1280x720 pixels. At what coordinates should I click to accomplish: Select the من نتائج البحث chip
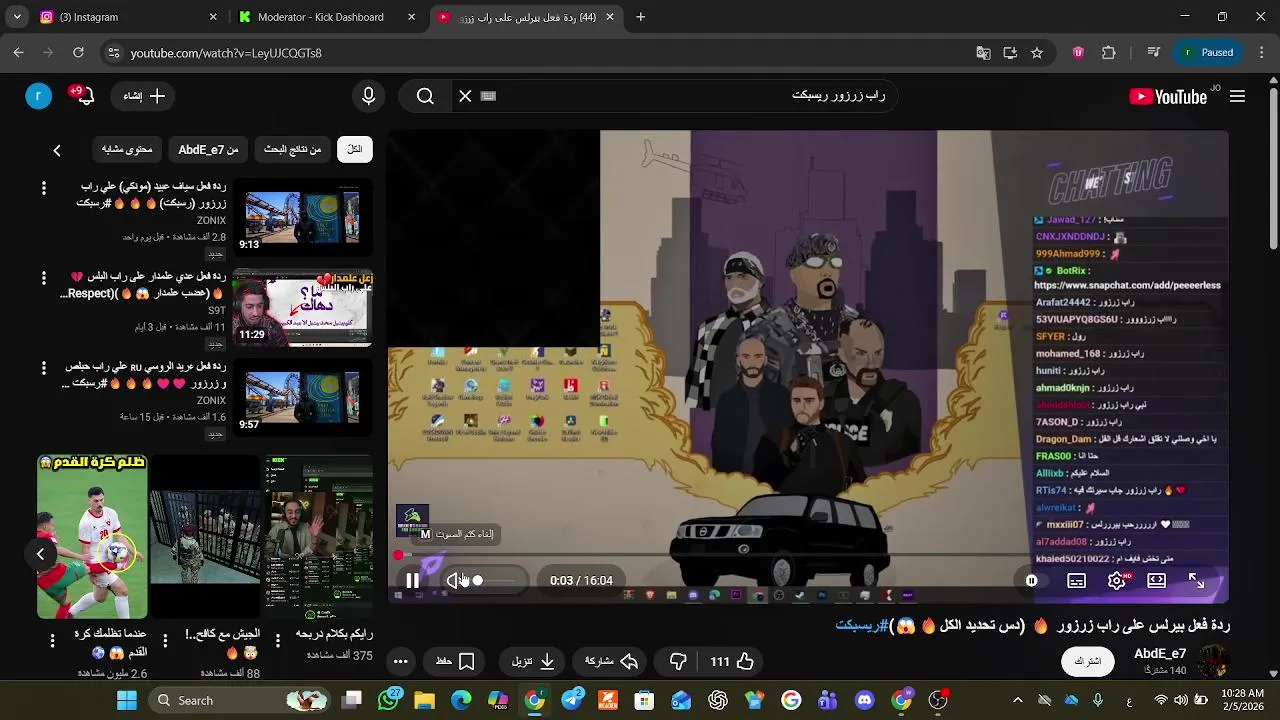point(292,149)
